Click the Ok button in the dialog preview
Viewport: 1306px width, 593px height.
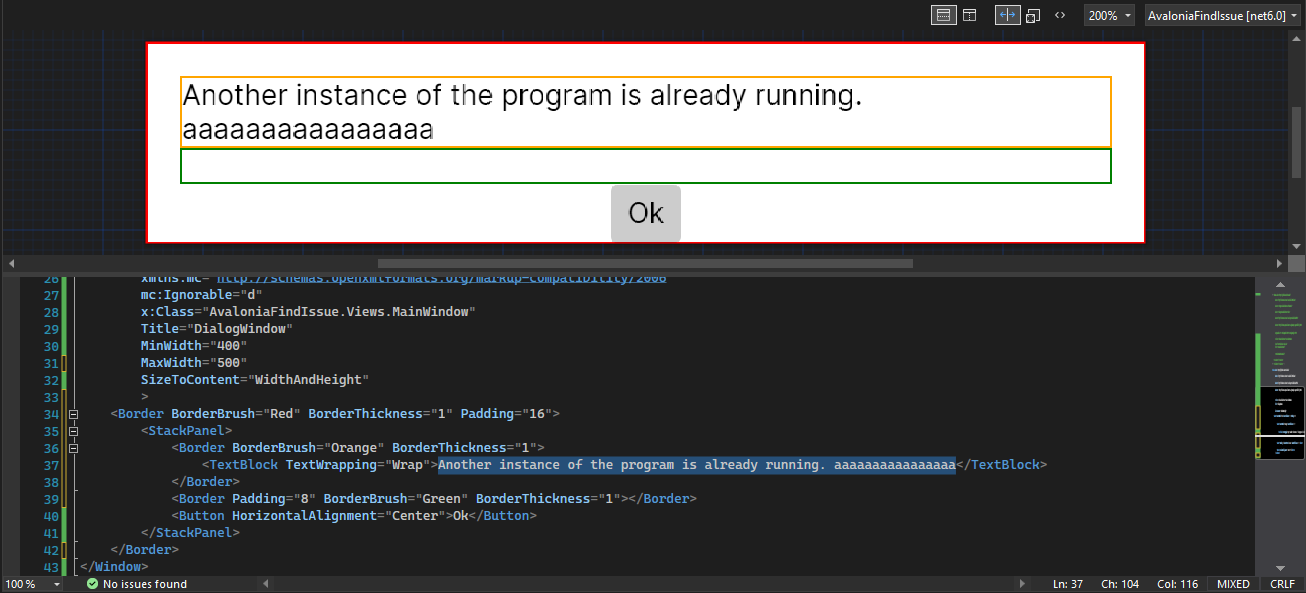(x=645, y=213)
